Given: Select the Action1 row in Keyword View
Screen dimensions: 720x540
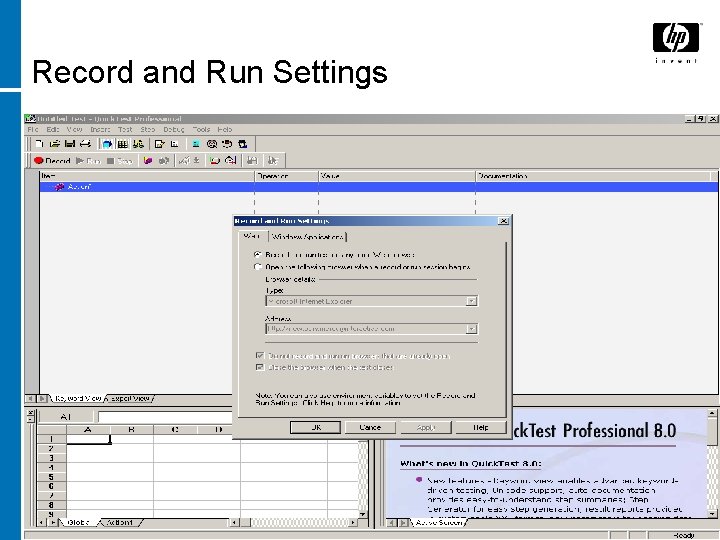Looking at the screenshot, I should pos(378,187).
